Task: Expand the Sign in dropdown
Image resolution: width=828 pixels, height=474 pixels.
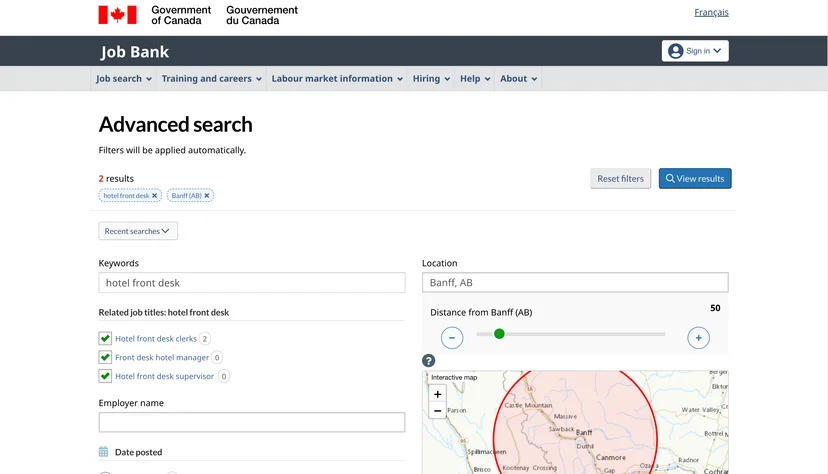Action: (x=695, y=51)
